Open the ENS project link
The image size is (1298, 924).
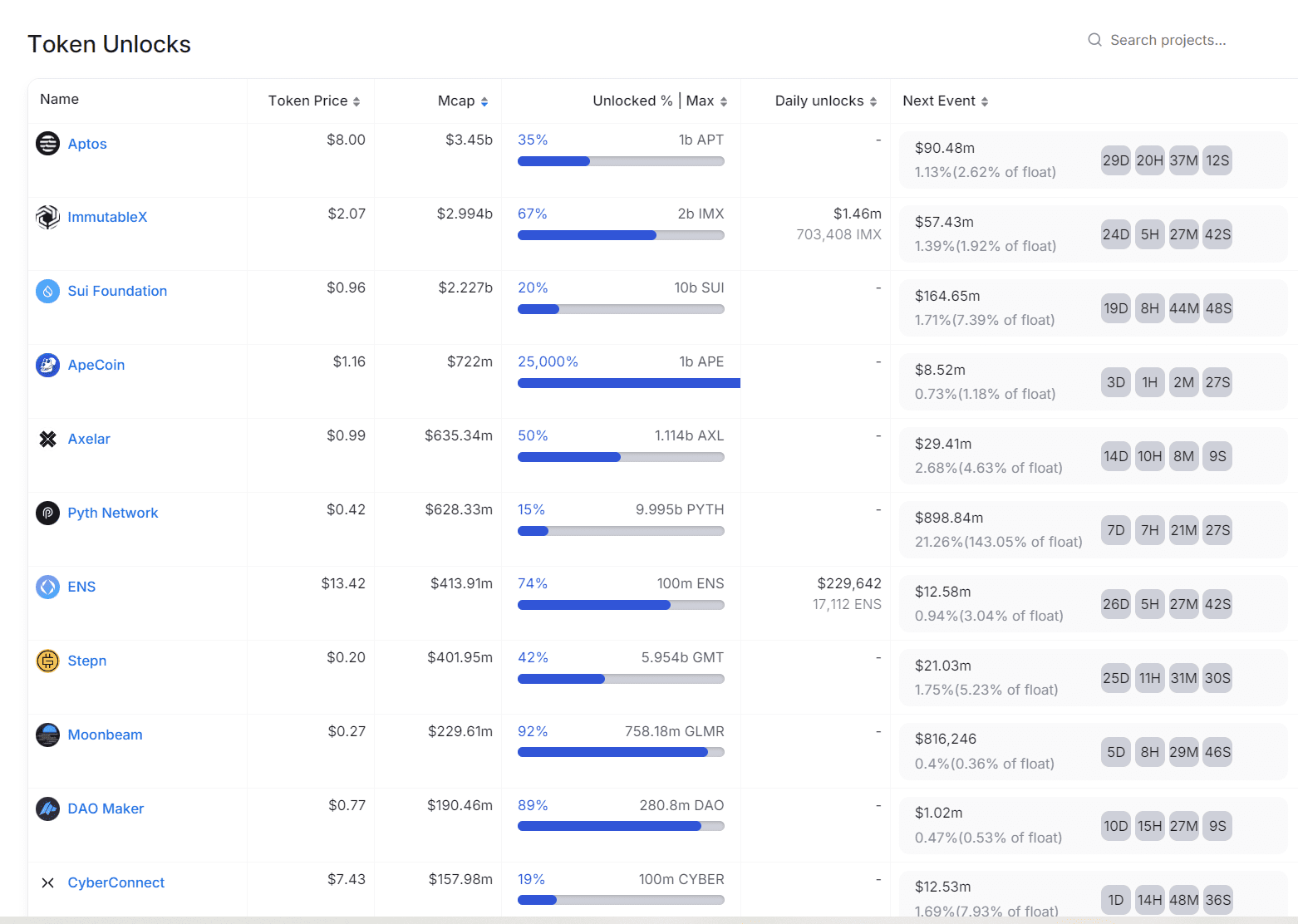coord(81,587)
